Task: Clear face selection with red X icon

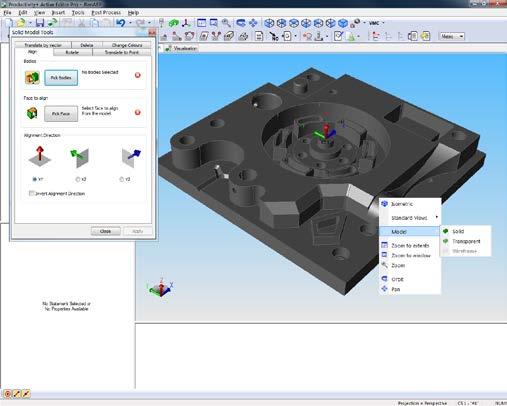Action: (x=138, y=112)
